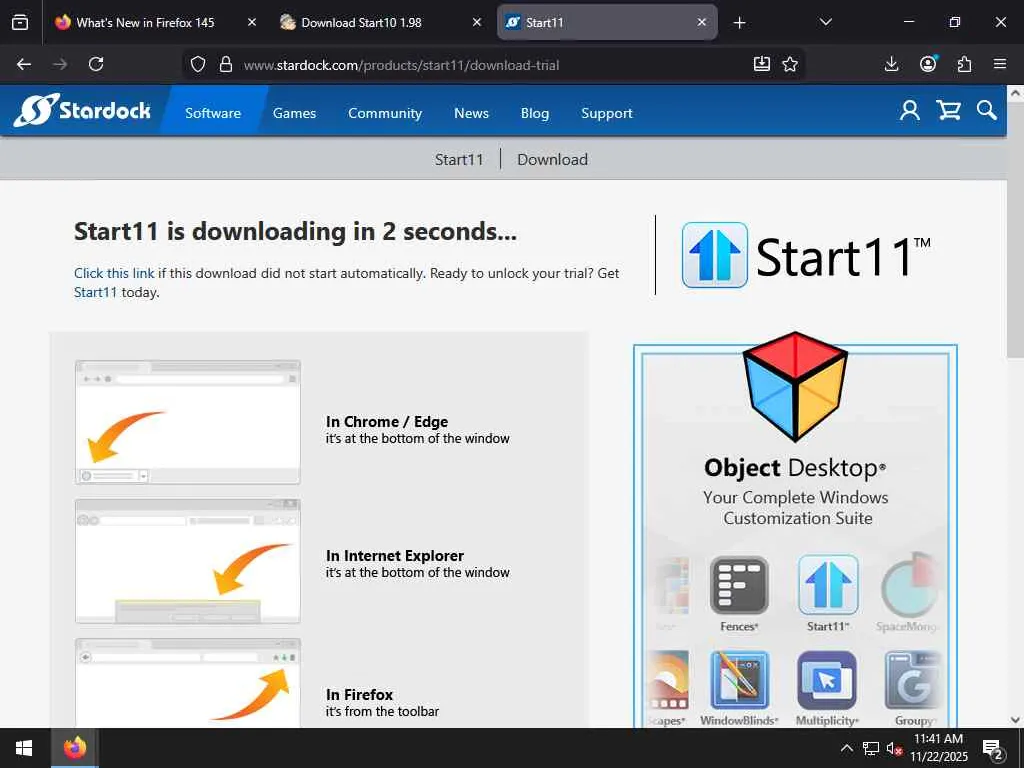Click the Stardock logo
The image size is (1024, 768).
point(82,110)
